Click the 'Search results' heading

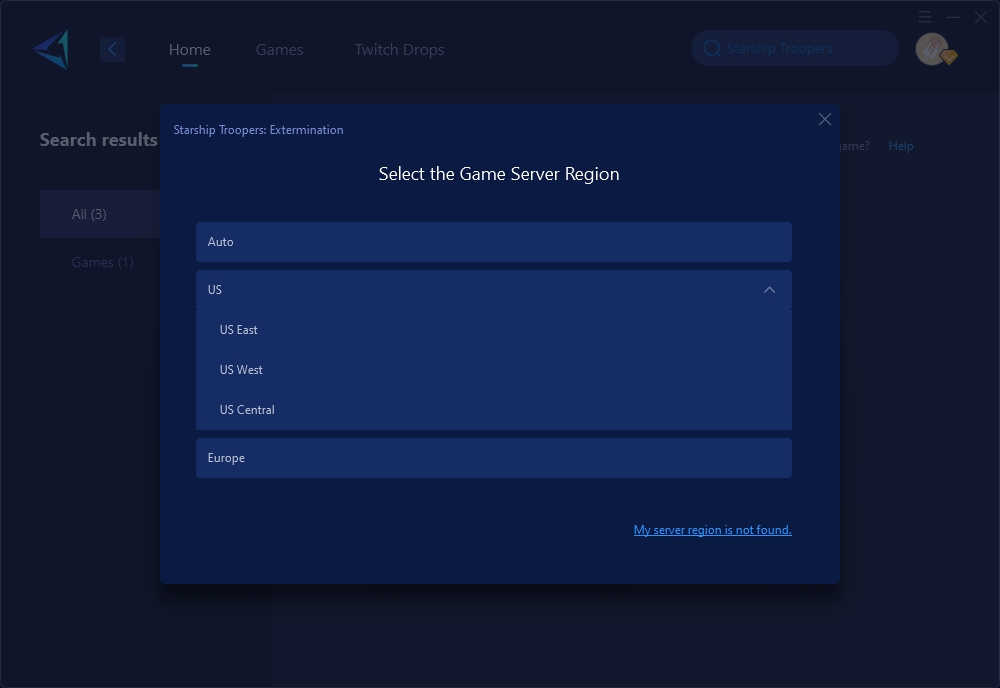(x=98, y=140)
